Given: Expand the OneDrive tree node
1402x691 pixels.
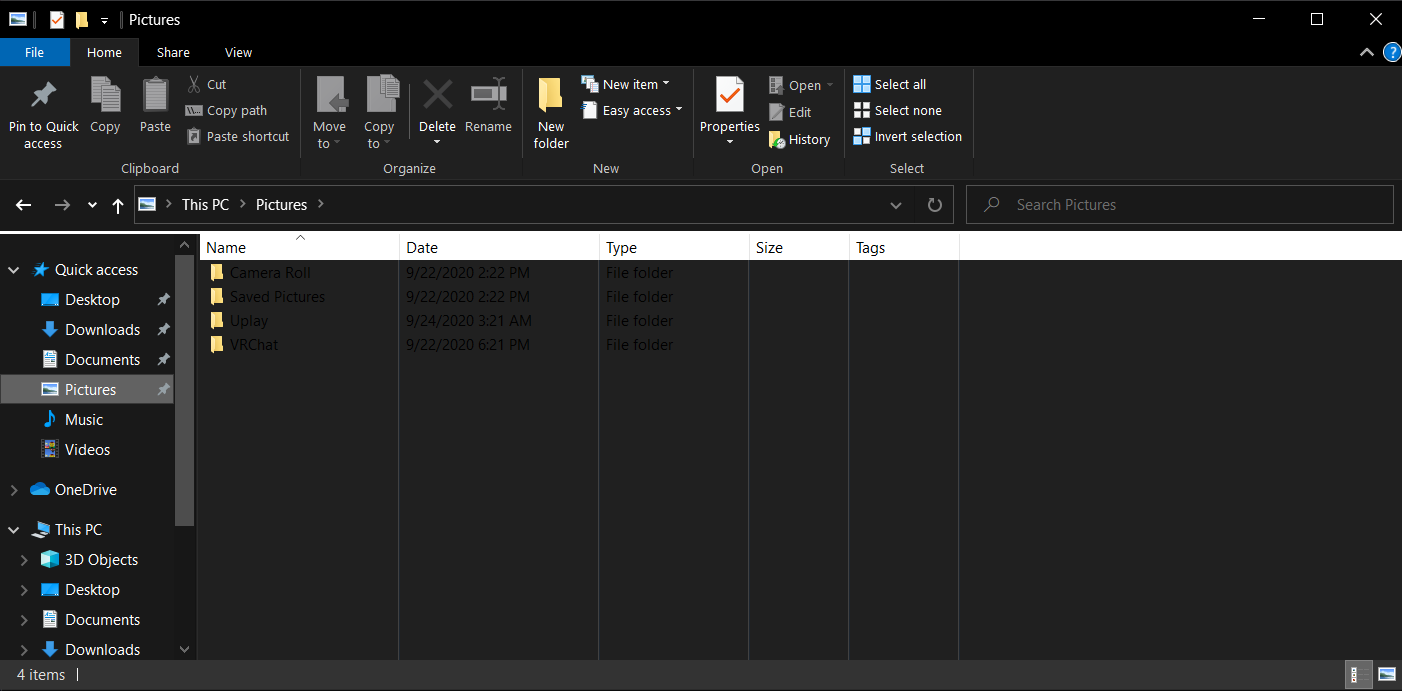Looking at the screenshot, I should [x=14, y=490].
